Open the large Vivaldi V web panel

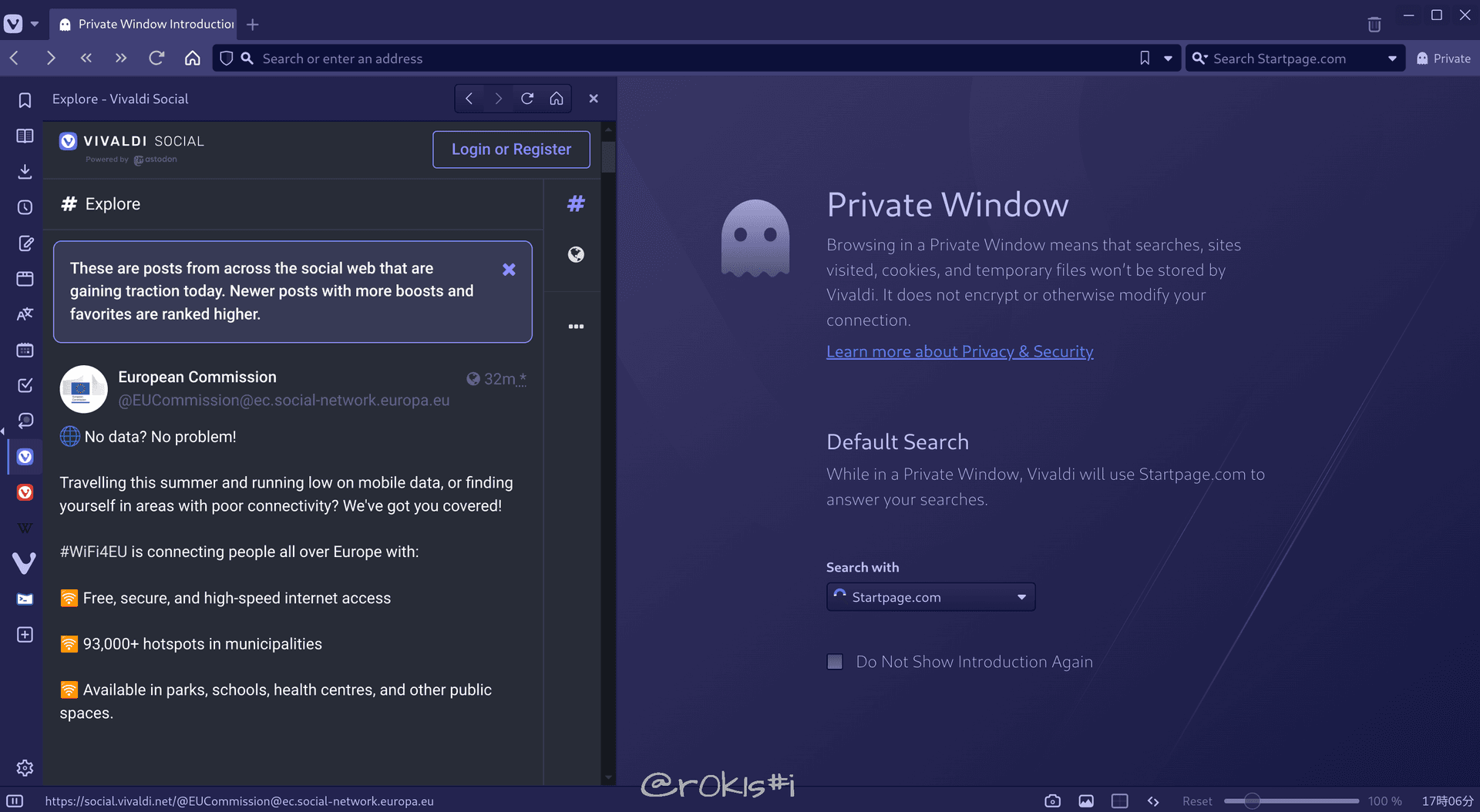coord(25,563)
